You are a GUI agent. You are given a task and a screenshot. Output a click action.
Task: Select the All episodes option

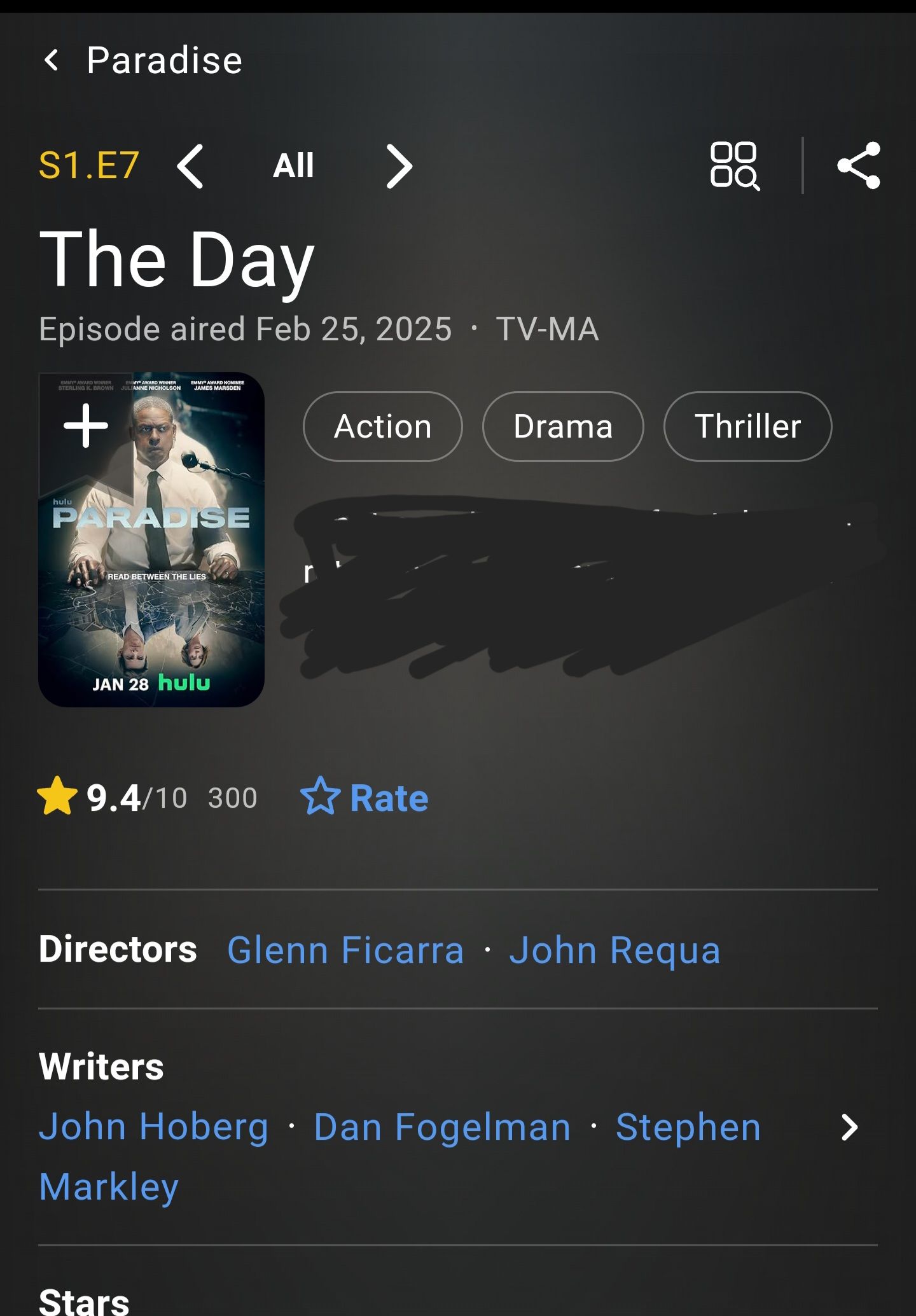(x=293, y=166)
